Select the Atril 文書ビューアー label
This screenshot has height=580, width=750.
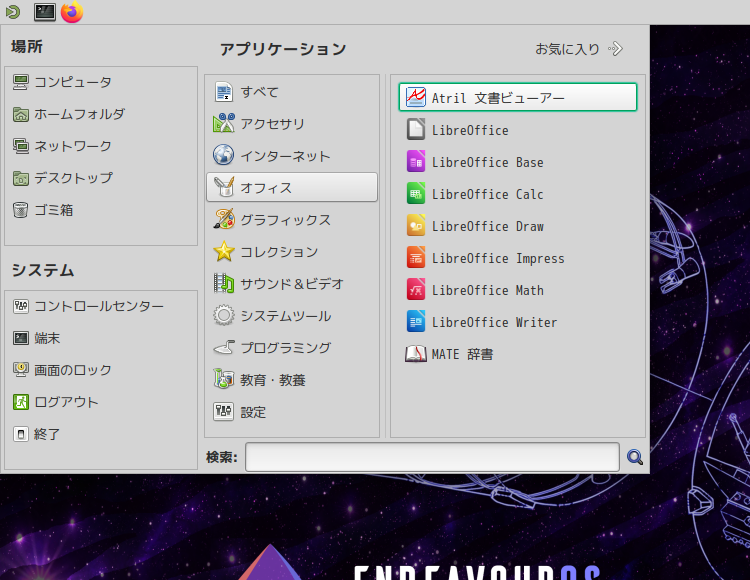coord(498,98)
